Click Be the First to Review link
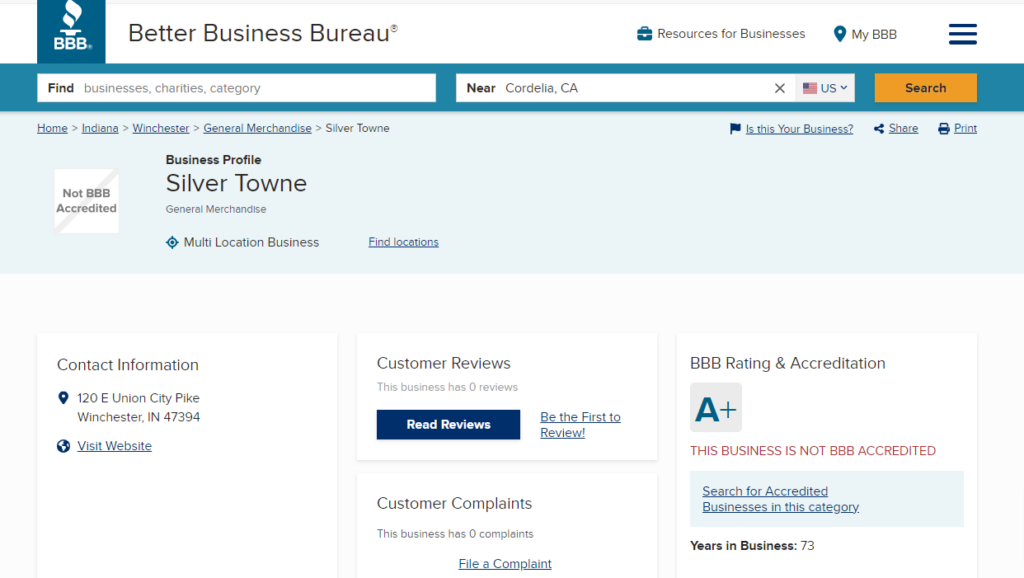Viewport: 1024px width, 578px height. pos(581,425)
